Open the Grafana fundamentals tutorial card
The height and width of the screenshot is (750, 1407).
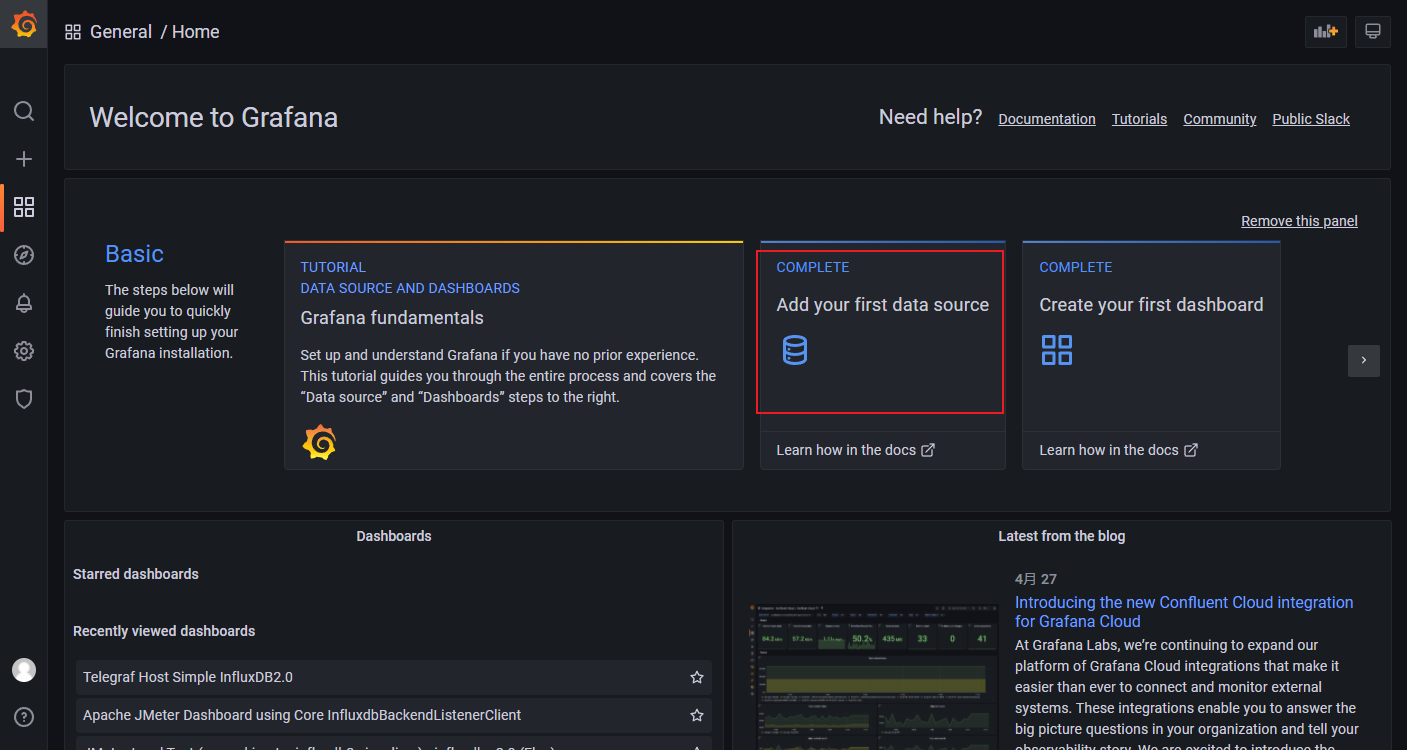point(514,355)
